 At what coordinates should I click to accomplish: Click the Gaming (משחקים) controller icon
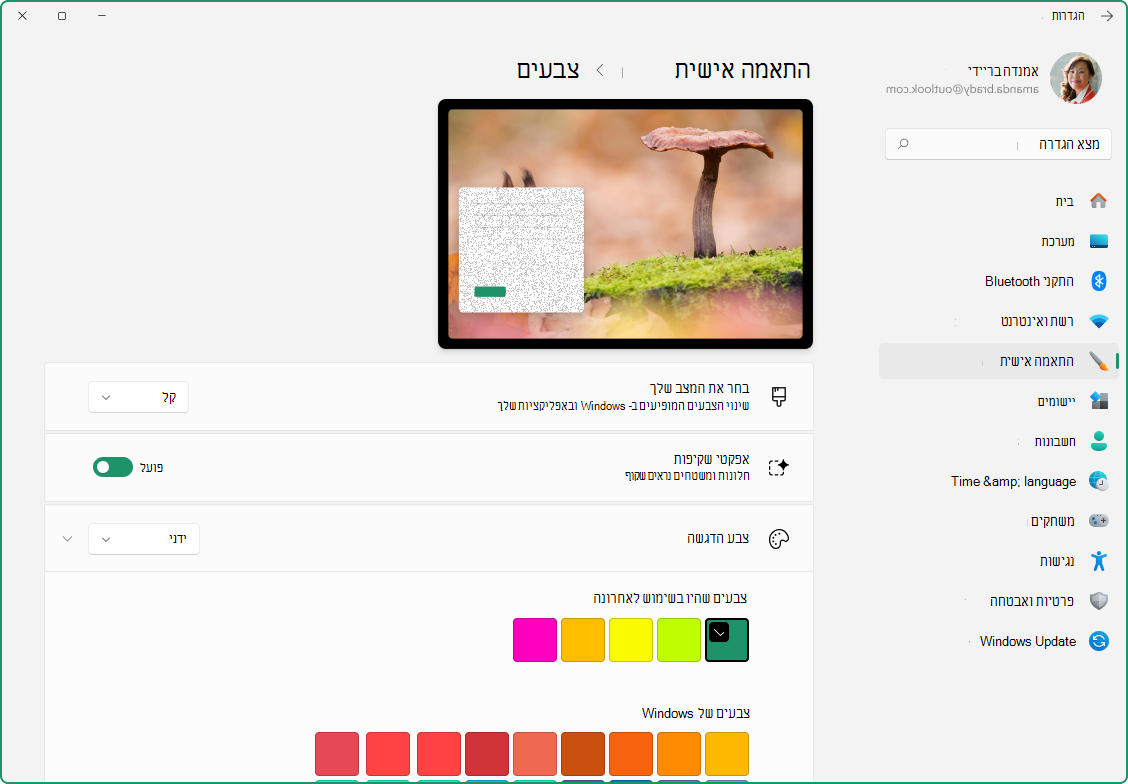1098,521
